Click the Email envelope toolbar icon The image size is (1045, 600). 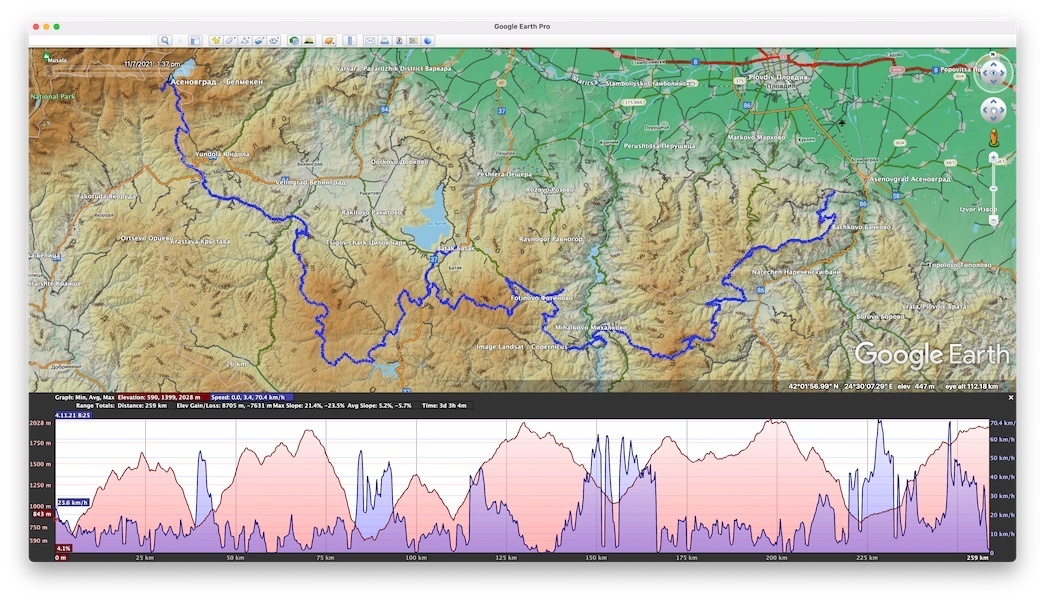(370, 41)
